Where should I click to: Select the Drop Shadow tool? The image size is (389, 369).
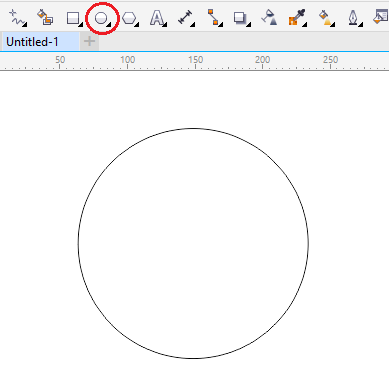pyautogui.click(x=241, y=18)
